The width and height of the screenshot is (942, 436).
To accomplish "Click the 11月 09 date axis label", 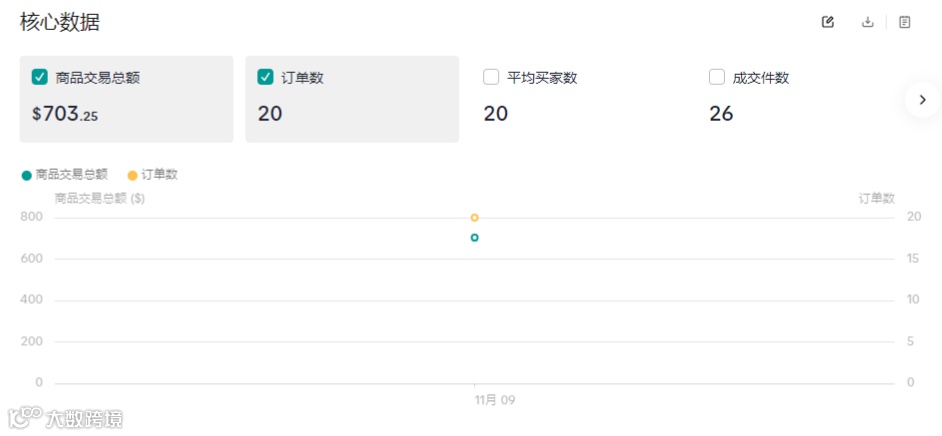I will [495, 400].
